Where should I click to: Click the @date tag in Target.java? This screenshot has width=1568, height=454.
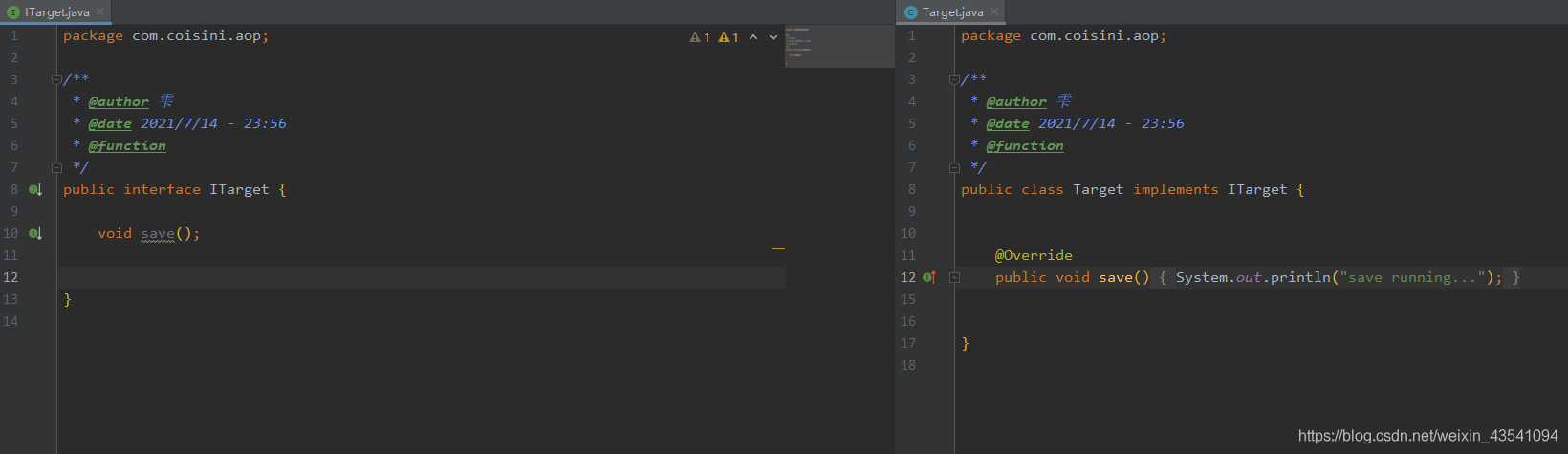(x=1008, y=124)
